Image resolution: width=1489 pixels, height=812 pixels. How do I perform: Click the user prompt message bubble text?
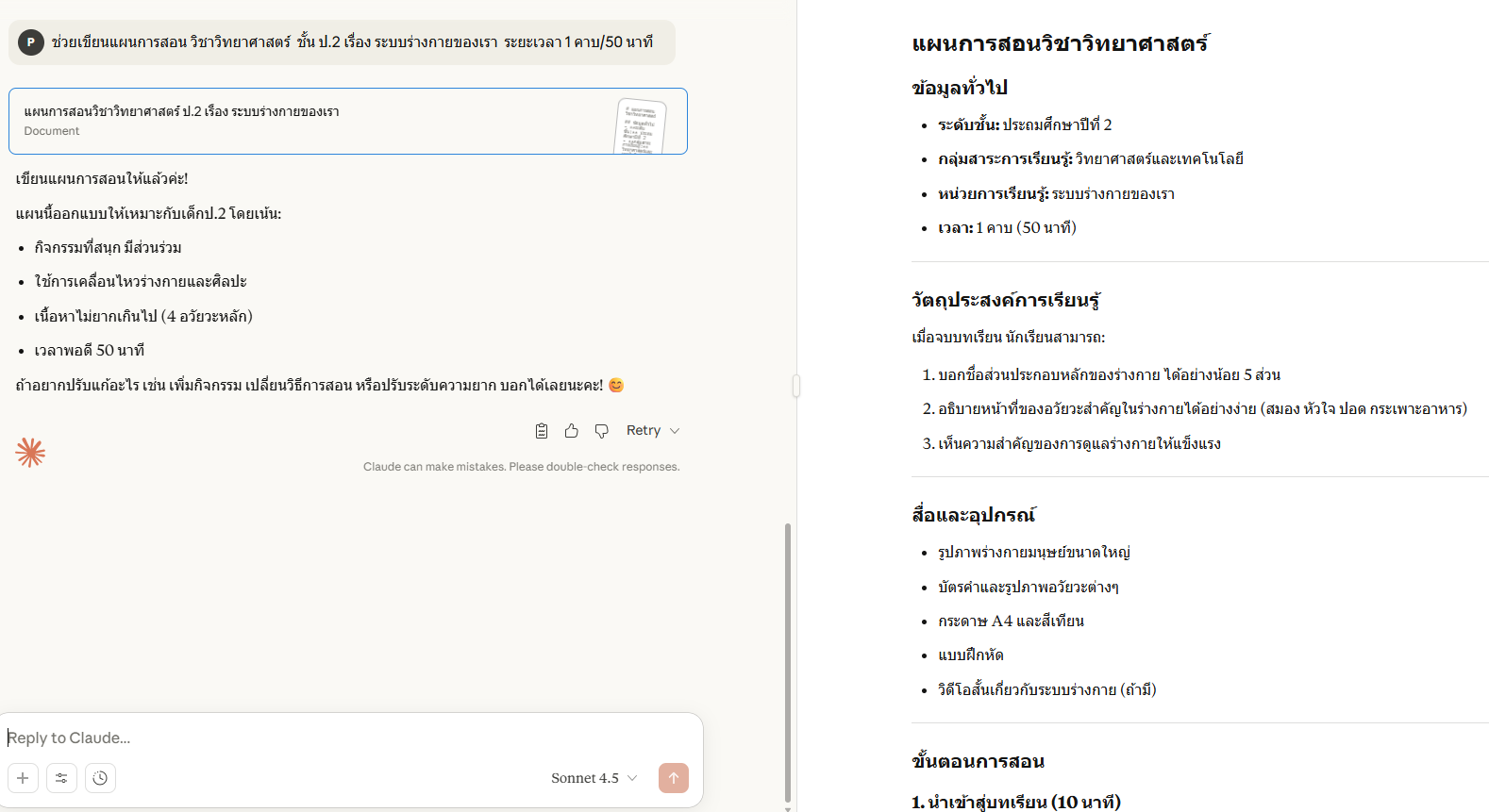[x=351, y=42]
